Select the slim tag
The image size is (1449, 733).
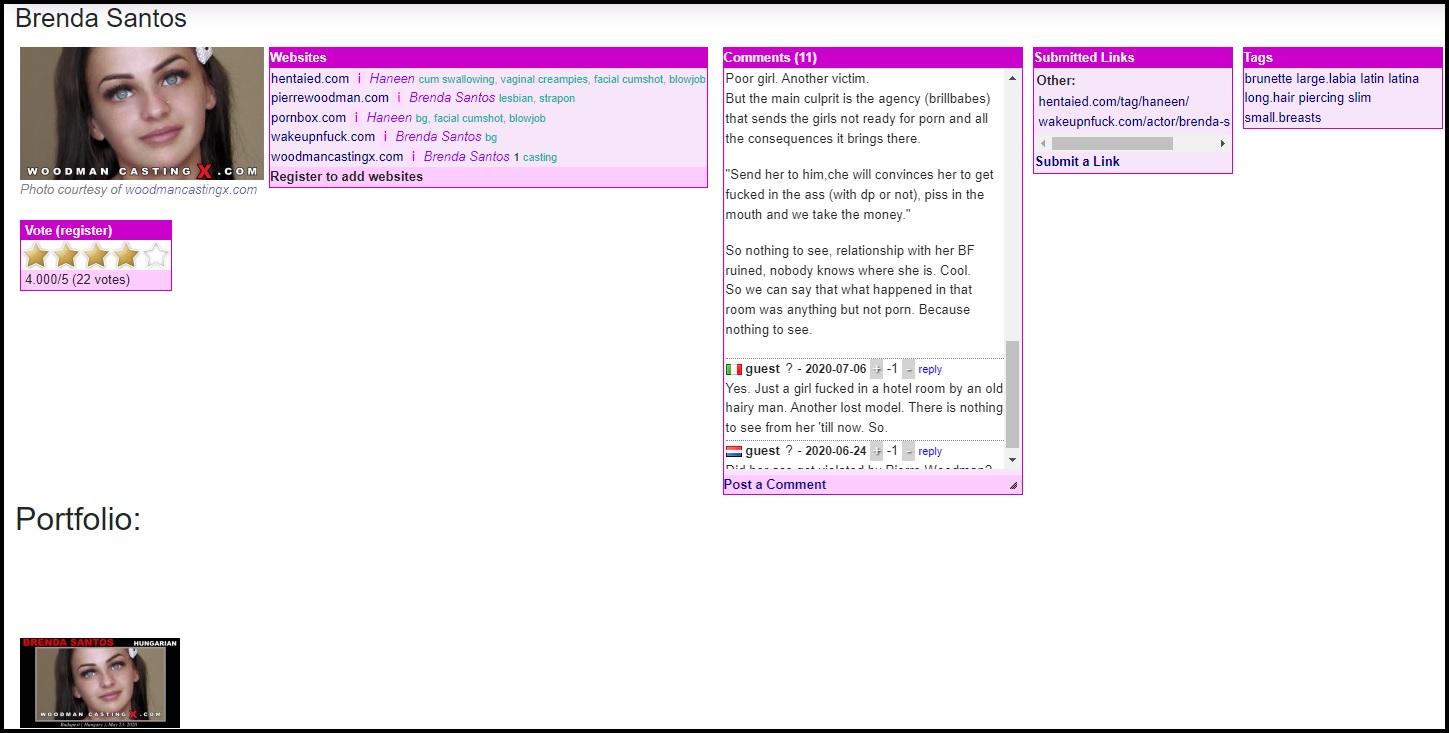1359,98
